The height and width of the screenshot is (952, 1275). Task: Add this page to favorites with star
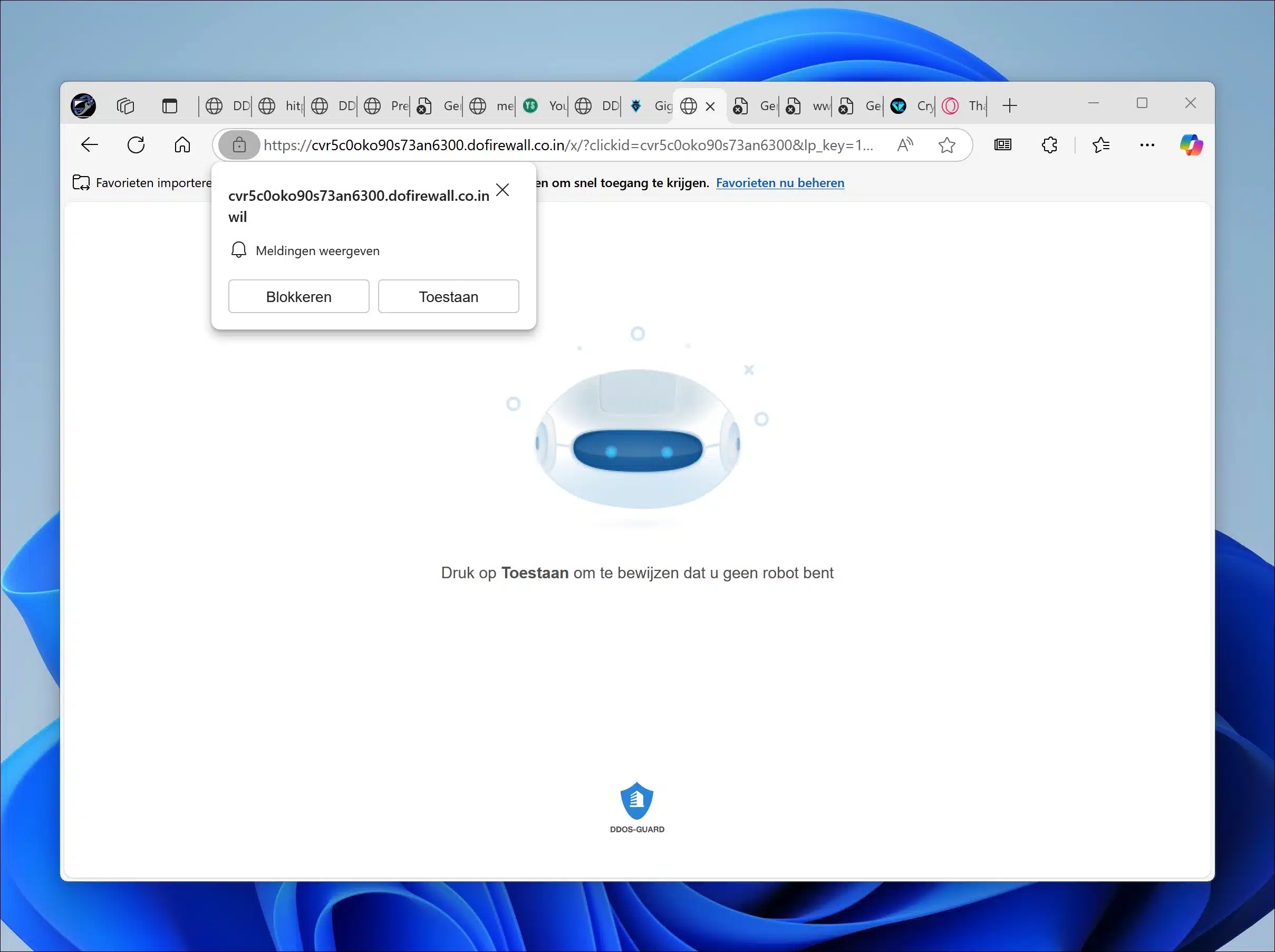pos(947,145)
